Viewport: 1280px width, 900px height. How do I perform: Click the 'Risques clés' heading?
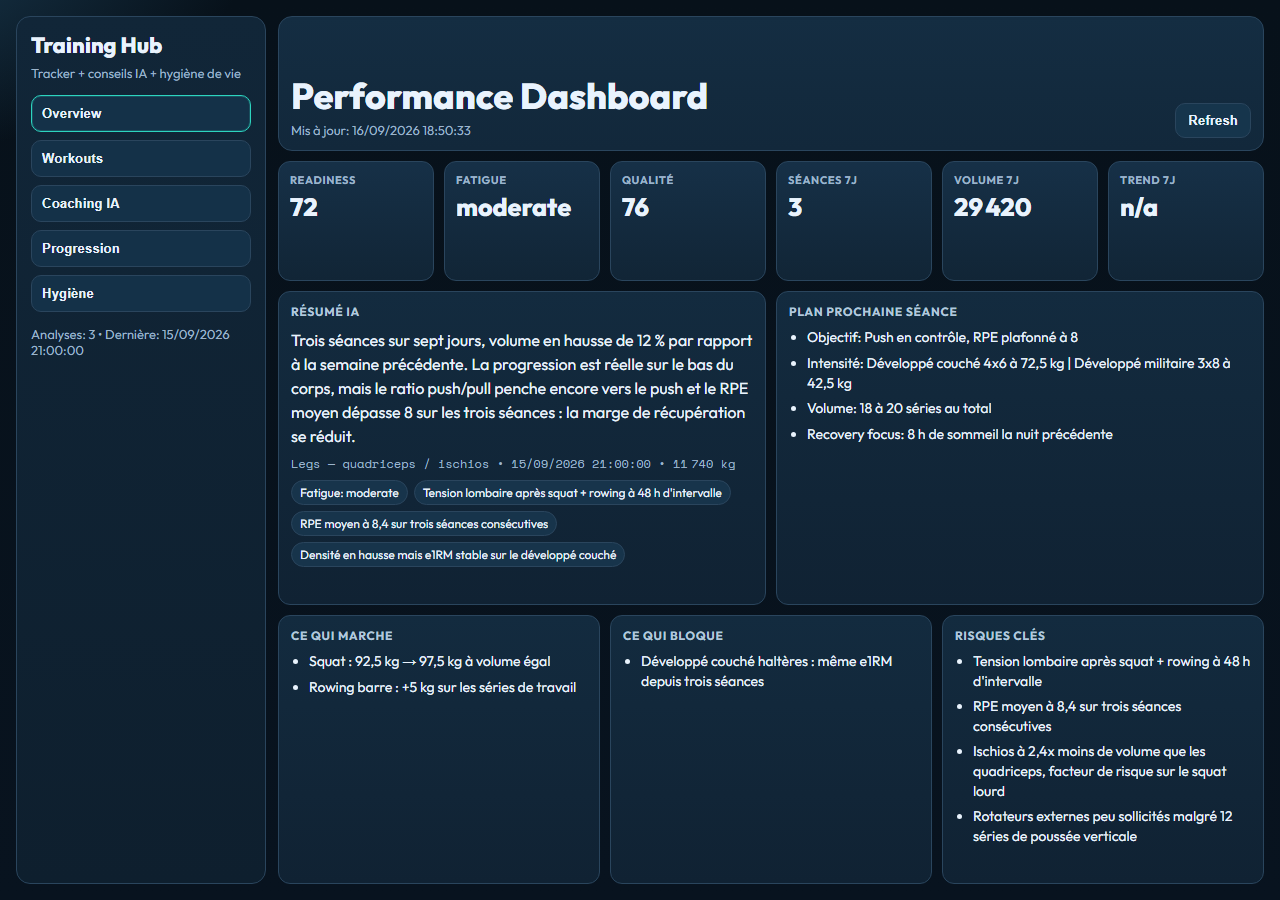pos(1000,636)
